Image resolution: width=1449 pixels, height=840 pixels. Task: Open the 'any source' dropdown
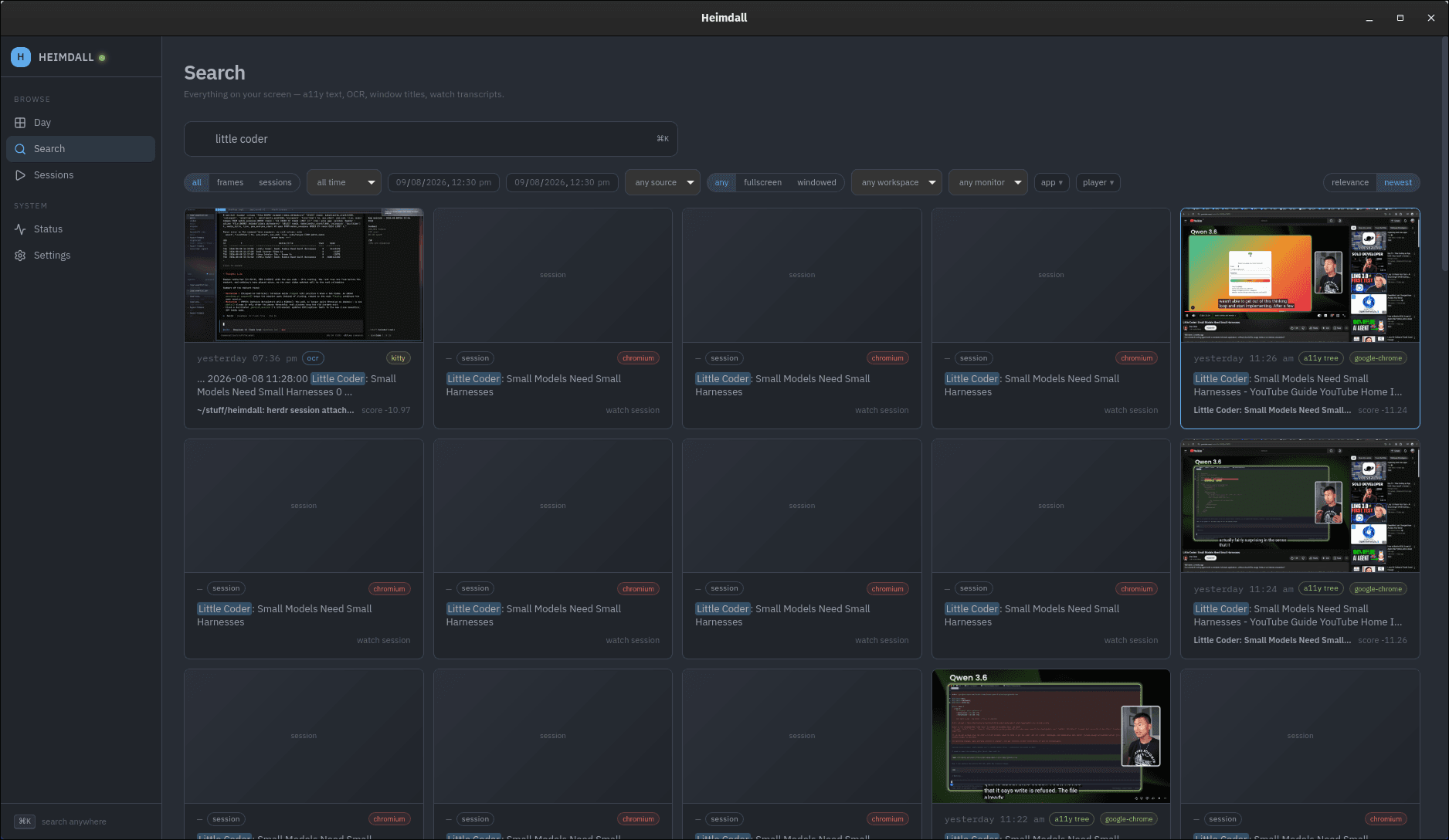click(663, 183)
